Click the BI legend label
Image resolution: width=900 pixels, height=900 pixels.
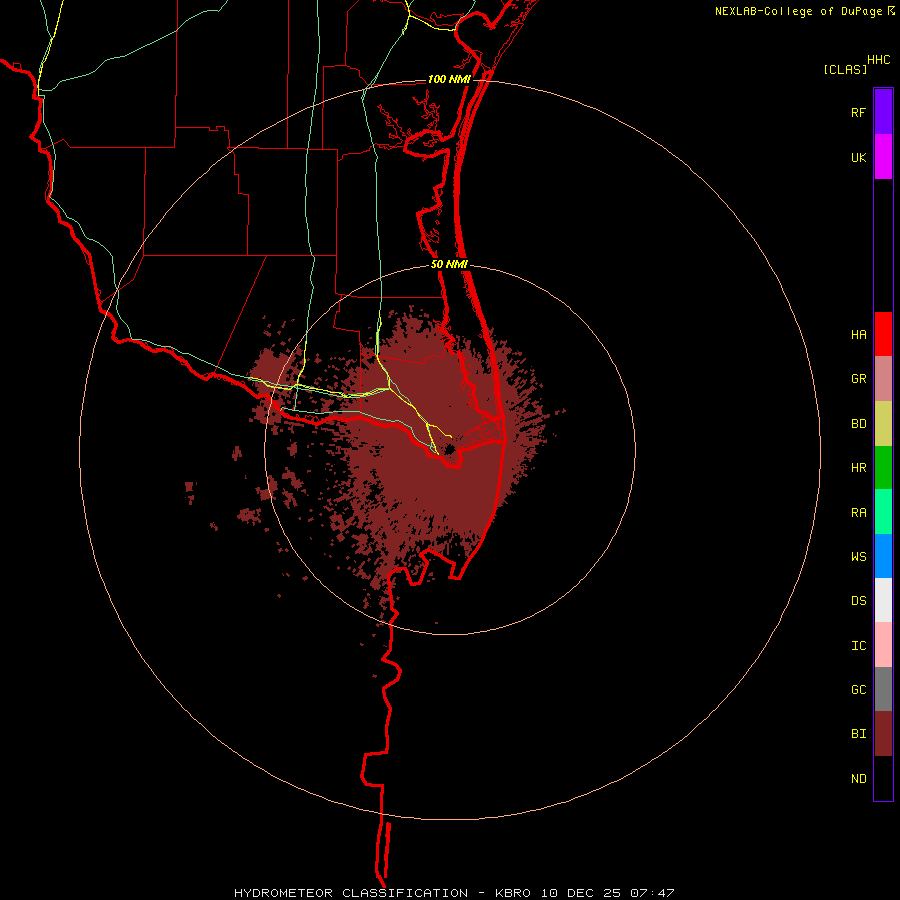[858, 734]
